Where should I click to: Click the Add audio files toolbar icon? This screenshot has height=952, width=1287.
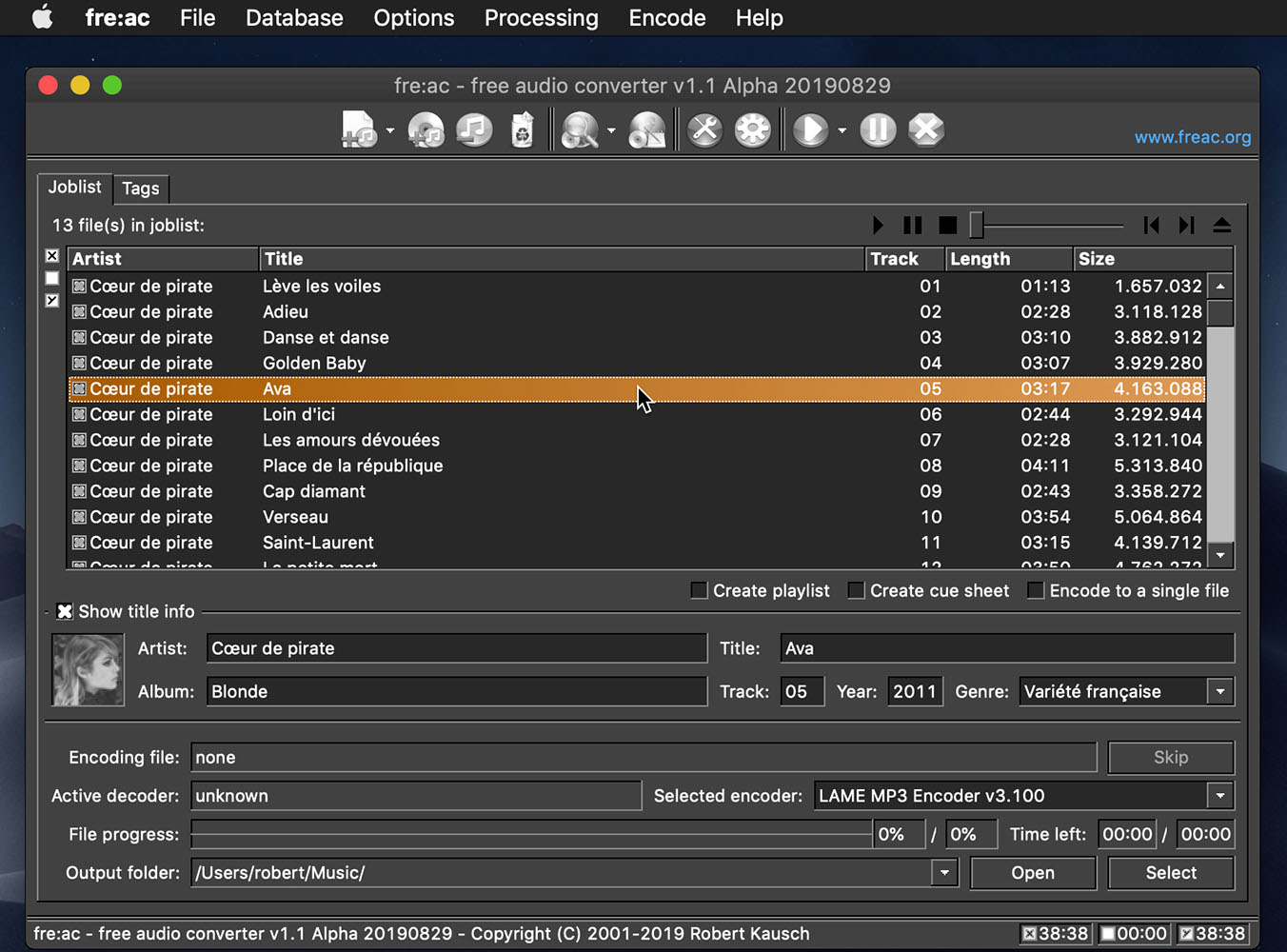[x=359, y=129]
